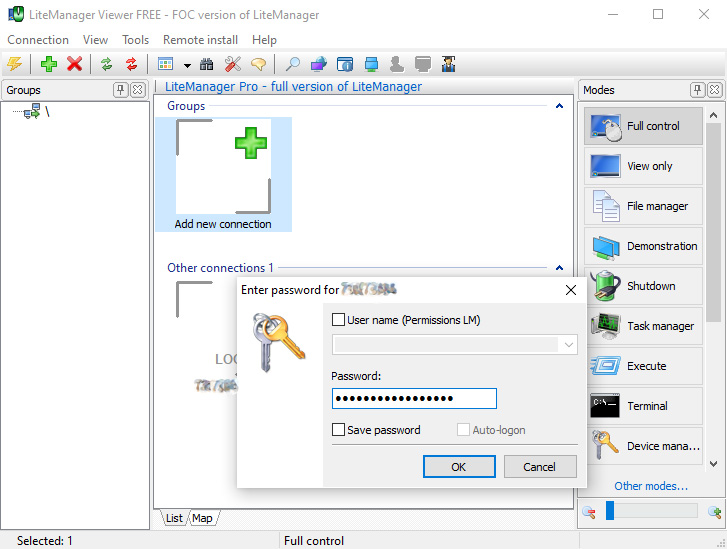Select Execute mode
Image resolution: width=727 pixels, height=549 pixels.
pyautogui.click(x=644, y=365)
